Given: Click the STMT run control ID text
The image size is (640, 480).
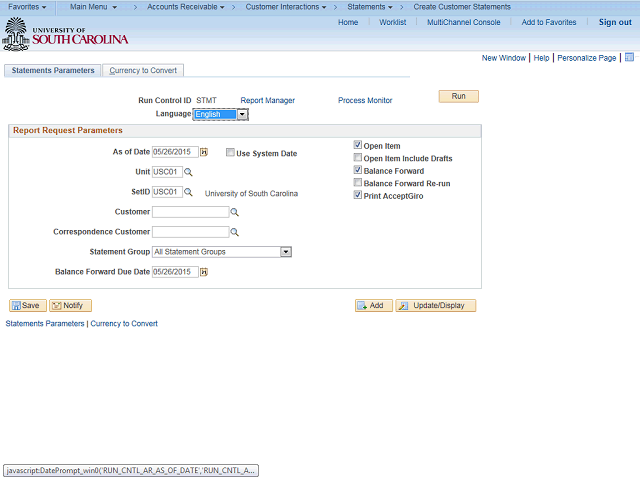Looking at the screenshot, I should tap(206, 100).
